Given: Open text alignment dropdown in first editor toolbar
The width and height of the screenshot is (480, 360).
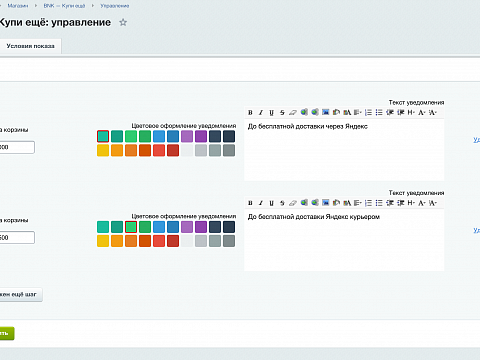Looking at the screenshot, I should coord(358,112).
